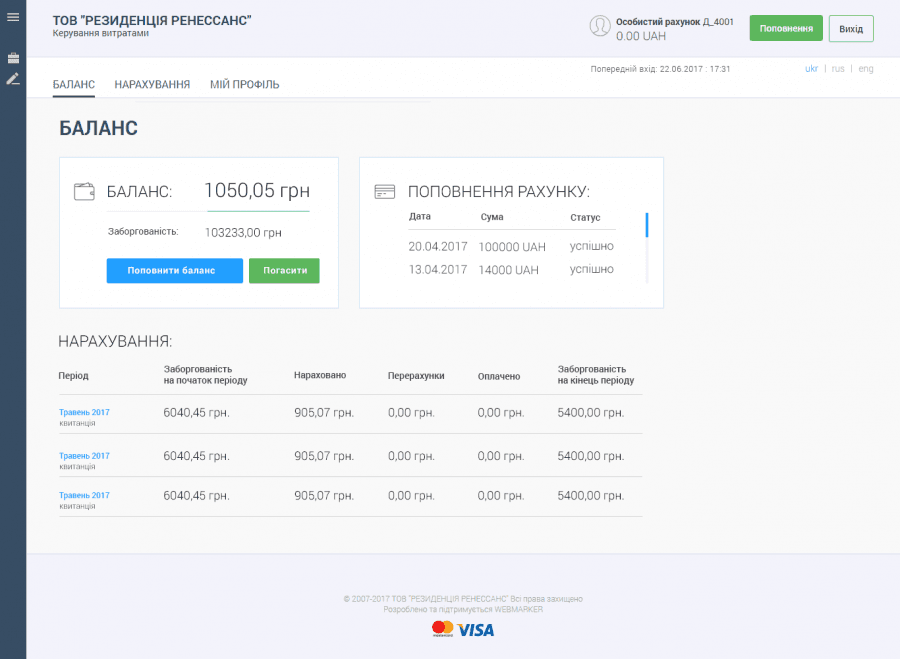Select the ukr language link

click(811, 69)
